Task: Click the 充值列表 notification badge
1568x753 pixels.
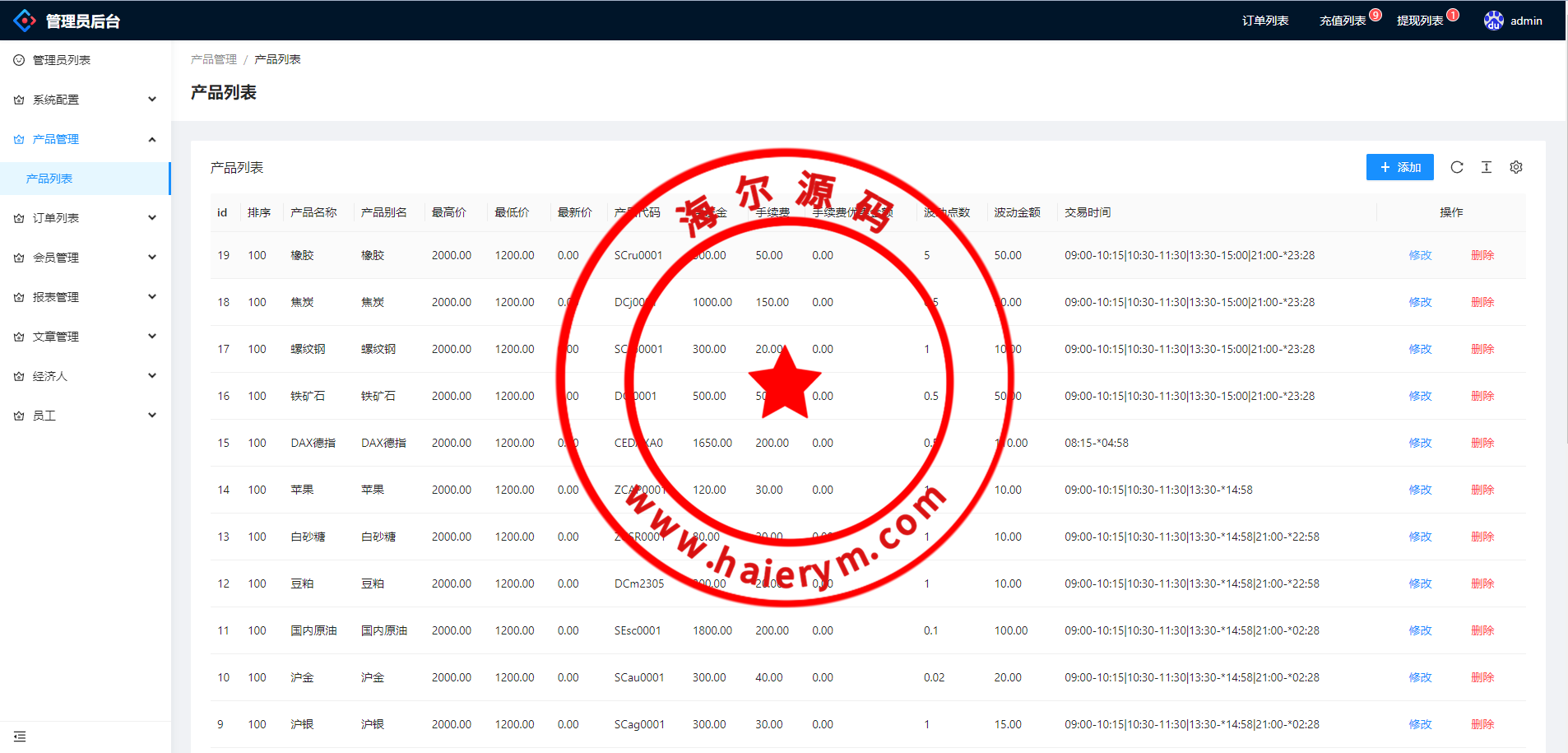Action: (1375, 15)
